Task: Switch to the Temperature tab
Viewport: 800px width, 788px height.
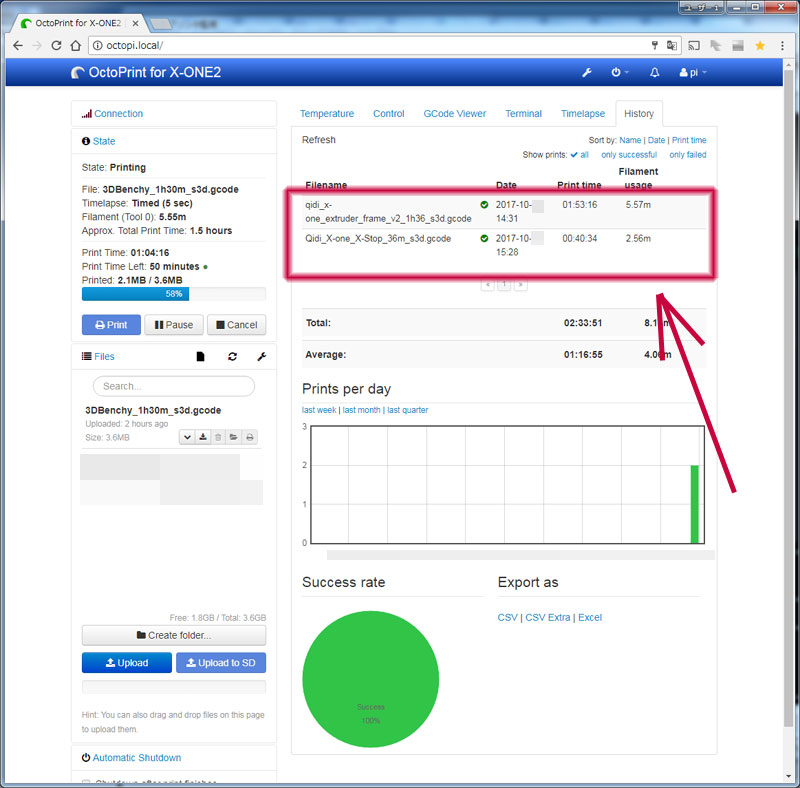Action: tap(327, 114)
